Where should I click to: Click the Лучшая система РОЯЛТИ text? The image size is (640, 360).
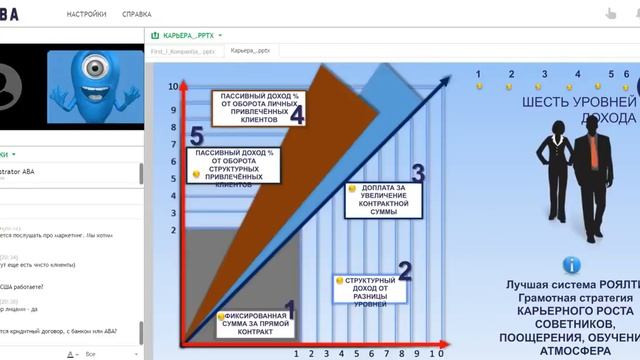pos(573,284)
